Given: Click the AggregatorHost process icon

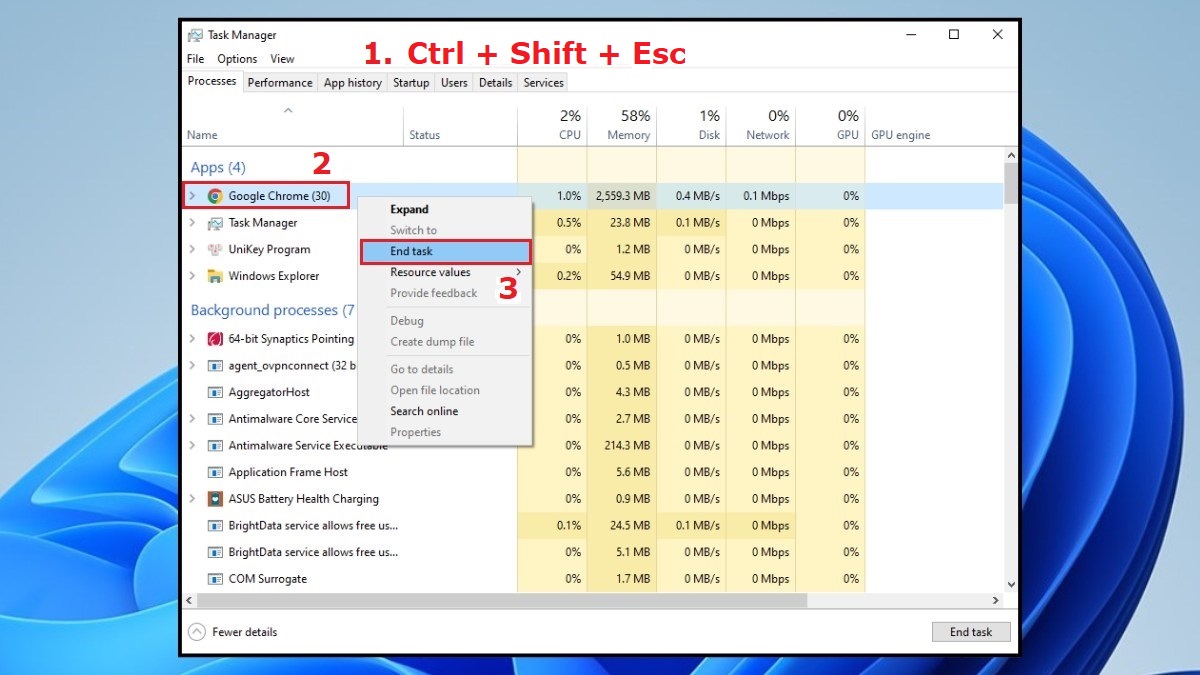Looking at the screenshot, I should [215, 392].
